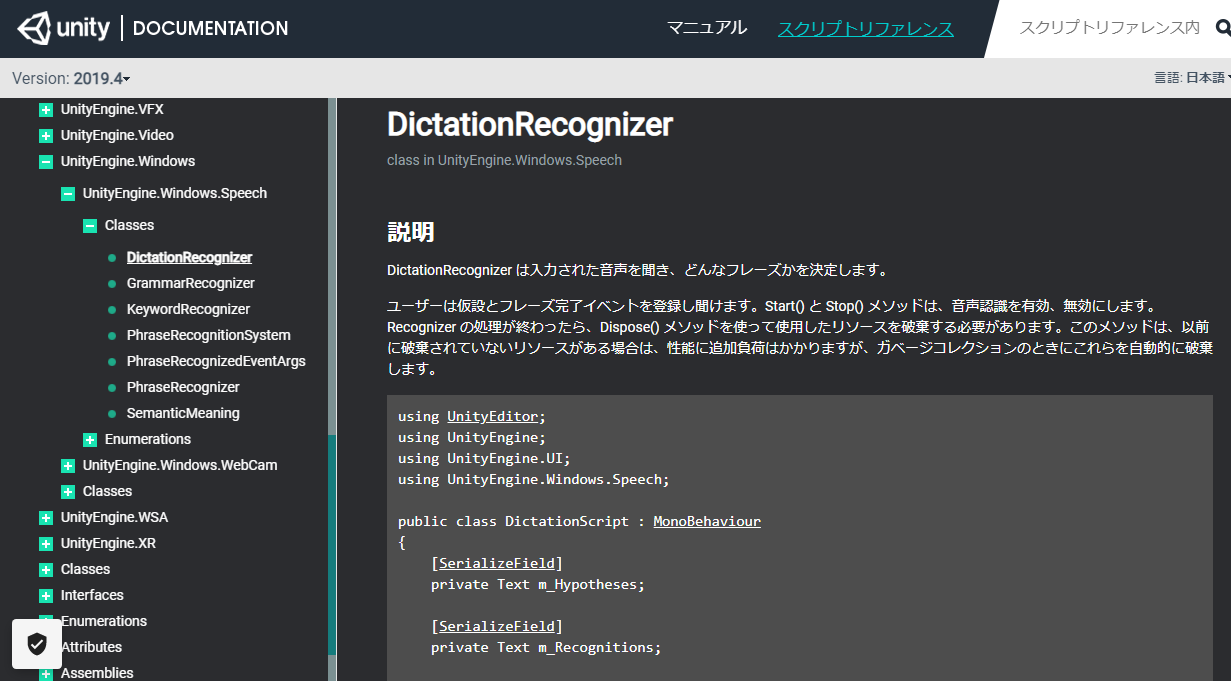Expand UnityEngine.Video tree node
The width and height of the screenshot is (1231, 681).
click(x=46, y=136)
